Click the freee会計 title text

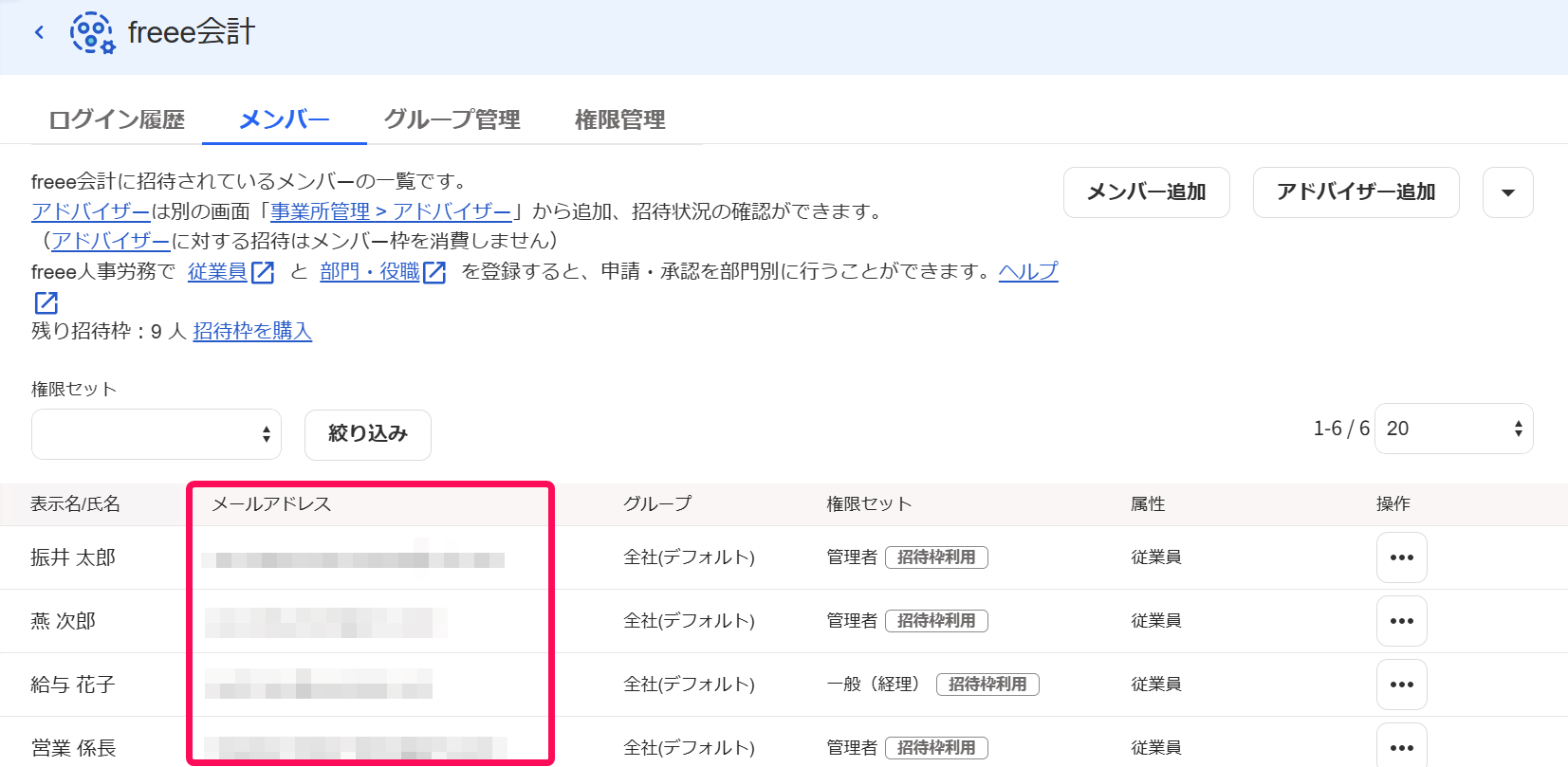(x=192, y=32)
